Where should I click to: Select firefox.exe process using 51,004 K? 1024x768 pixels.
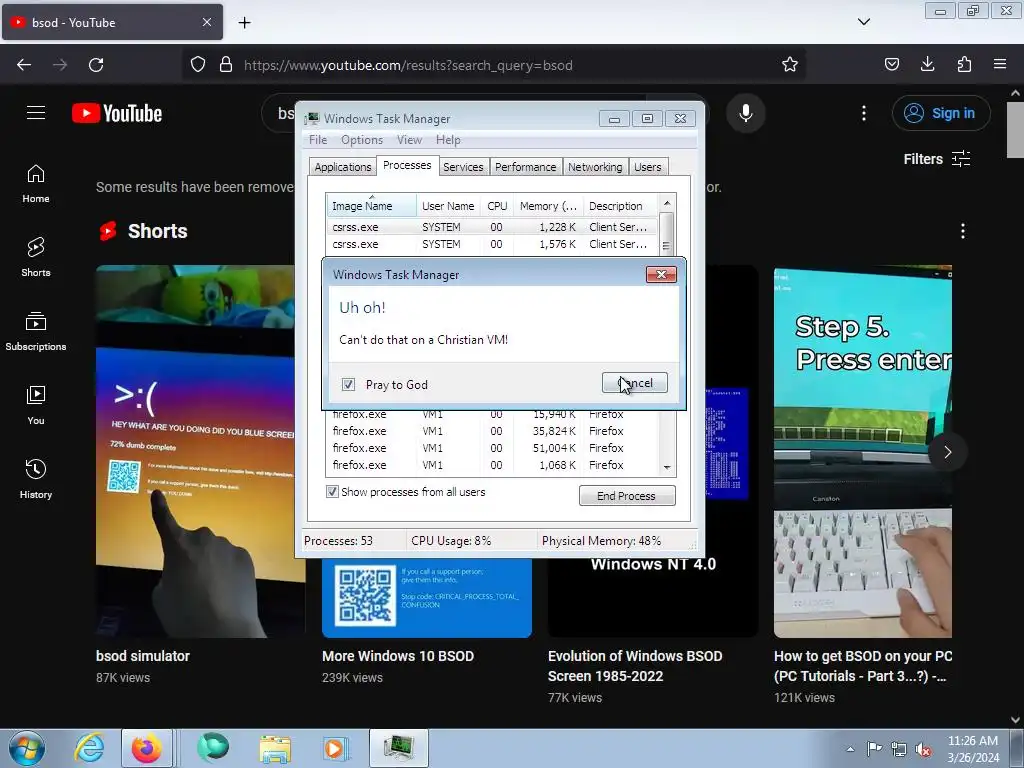pos(492,448)
